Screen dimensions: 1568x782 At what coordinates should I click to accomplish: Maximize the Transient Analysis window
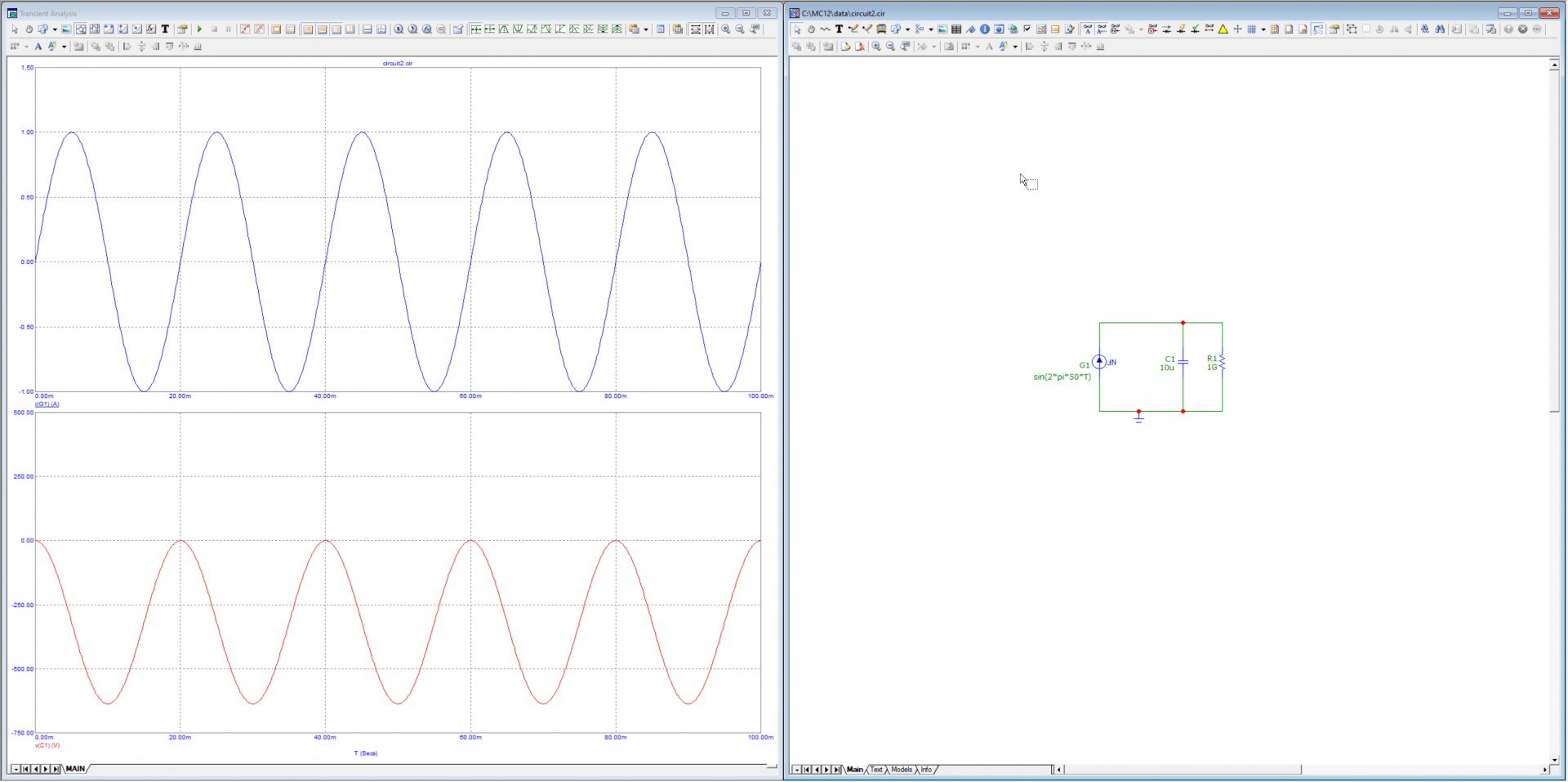tap(746, 13)
